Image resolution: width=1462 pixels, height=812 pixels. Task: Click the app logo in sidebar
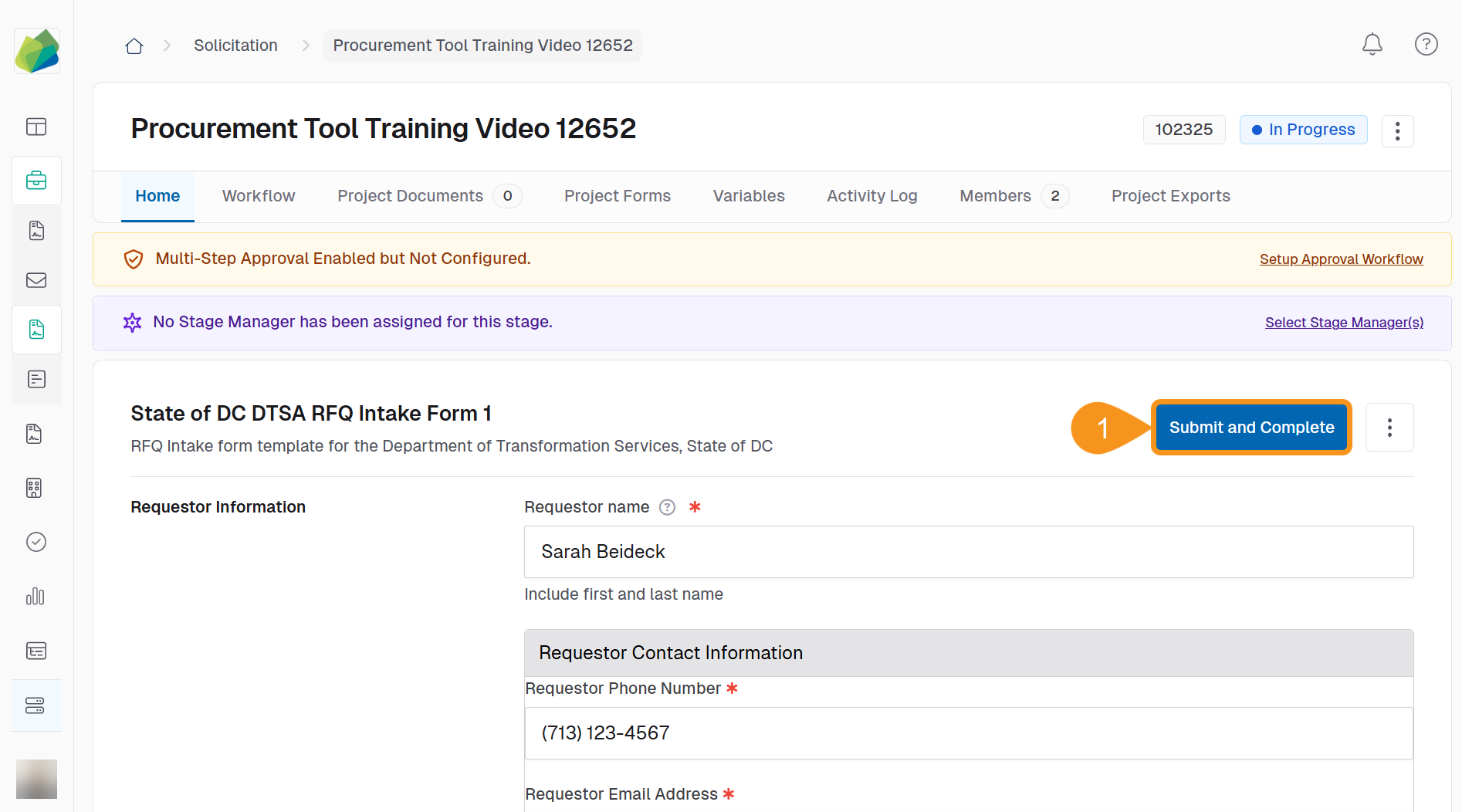pos(37,52)
